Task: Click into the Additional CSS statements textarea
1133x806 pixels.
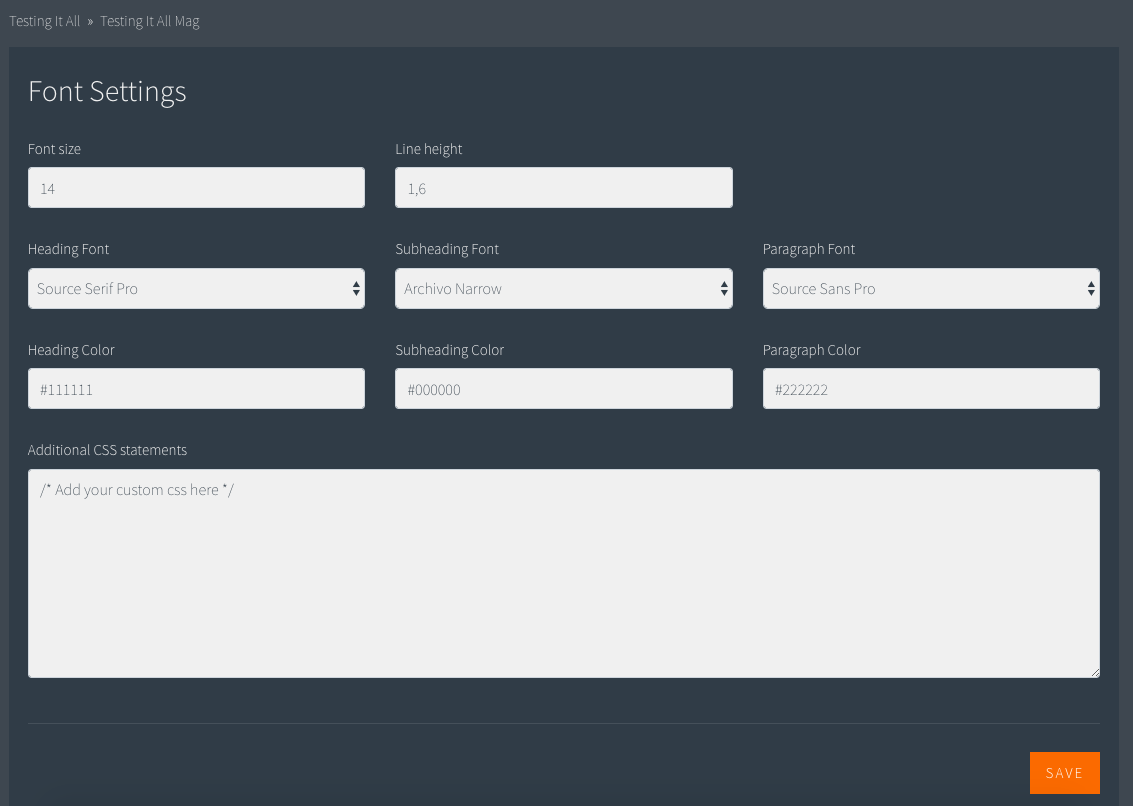Action: click(564, 573)
